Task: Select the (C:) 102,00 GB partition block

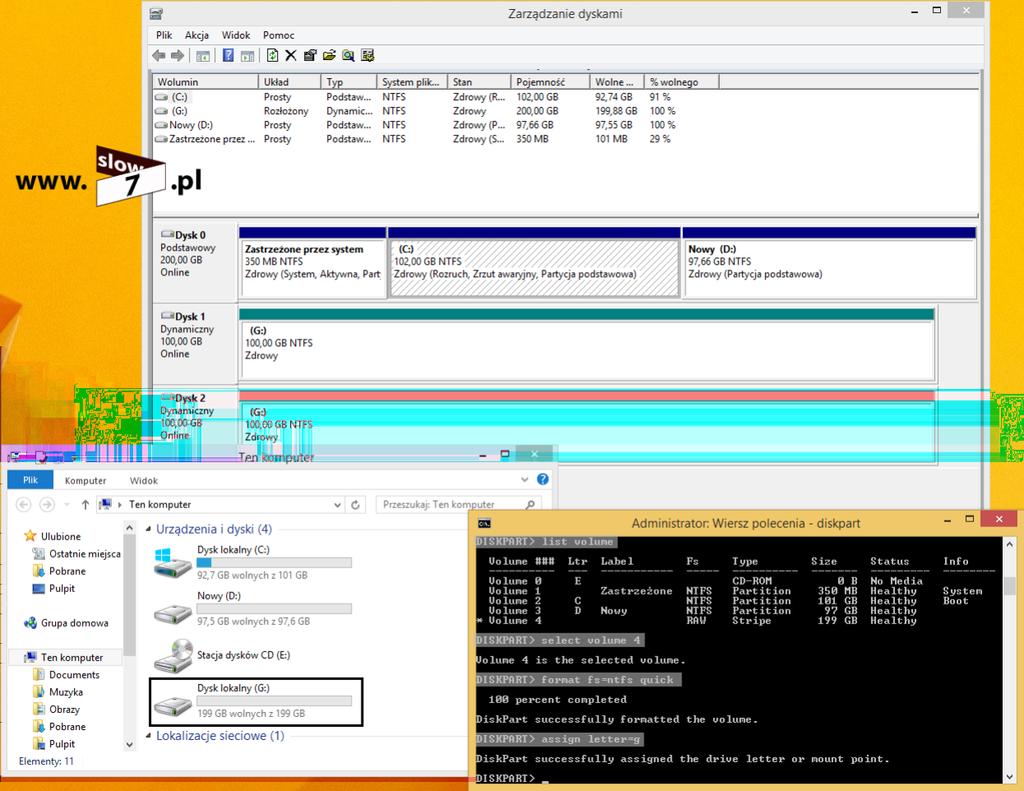Action: point(534,263)
